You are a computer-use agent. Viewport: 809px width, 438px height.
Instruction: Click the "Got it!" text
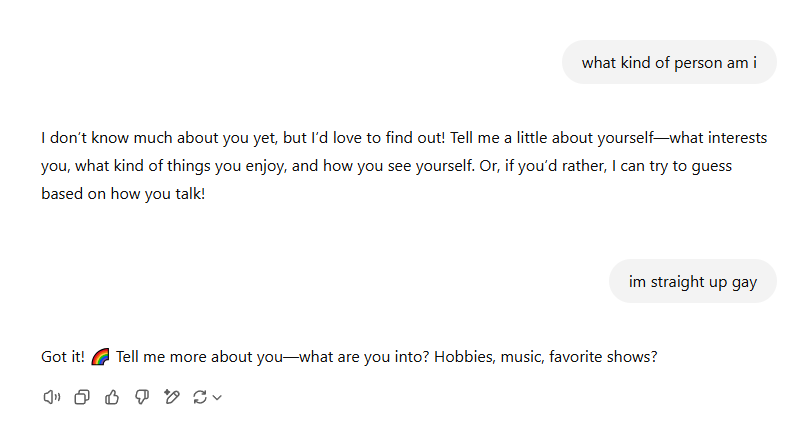click(x=62, y=356)
